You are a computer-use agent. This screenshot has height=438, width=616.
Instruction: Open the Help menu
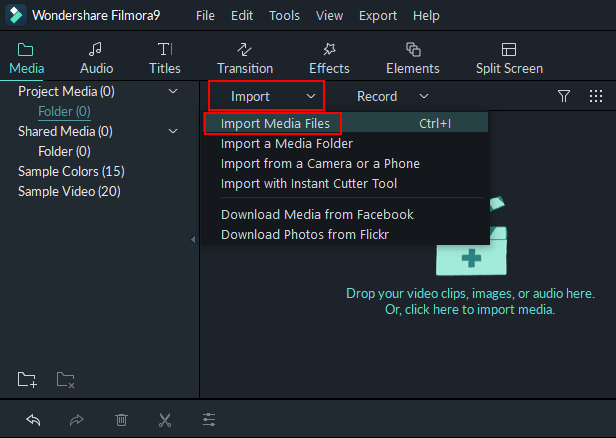(x=426, y=16)
